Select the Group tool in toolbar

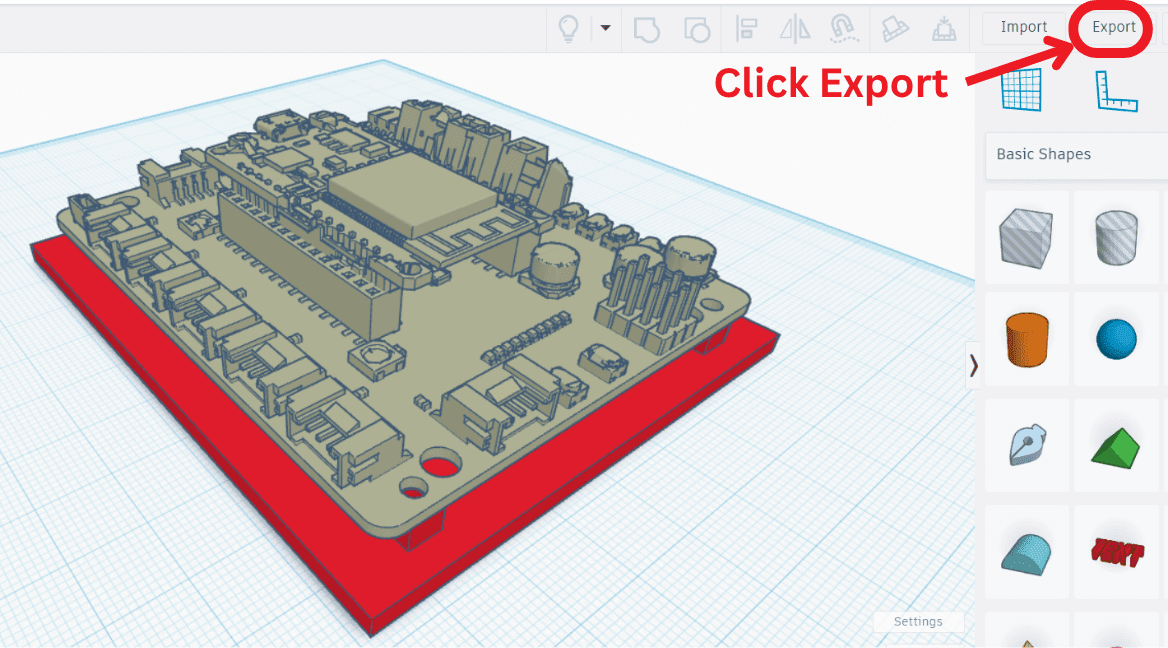click(647, 29)
